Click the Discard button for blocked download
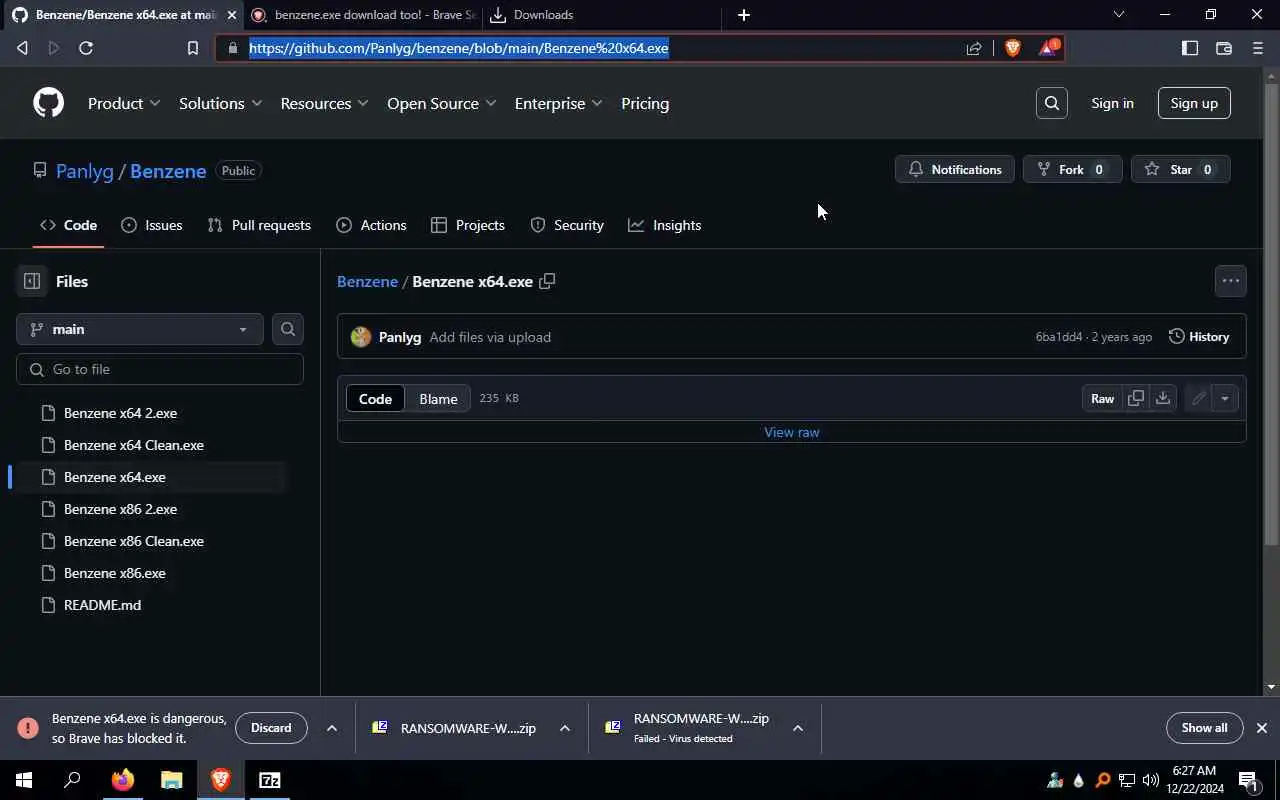This screenshot has width=1280, height=800. coord(271,728)
